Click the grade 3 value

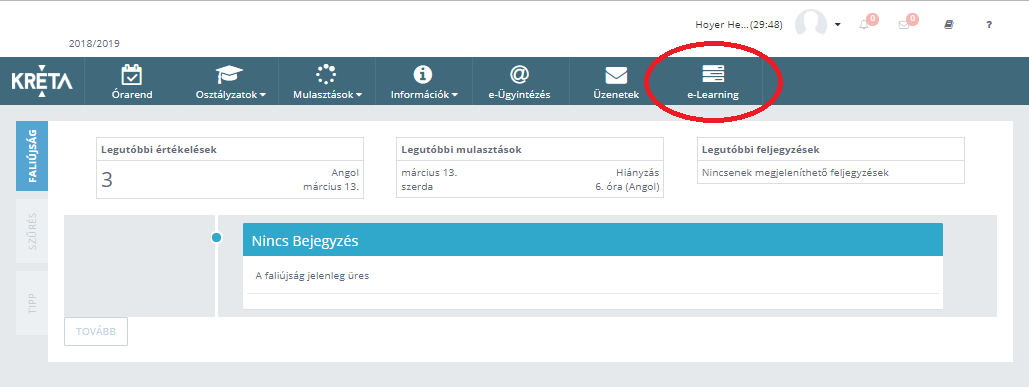click(107, 179)
